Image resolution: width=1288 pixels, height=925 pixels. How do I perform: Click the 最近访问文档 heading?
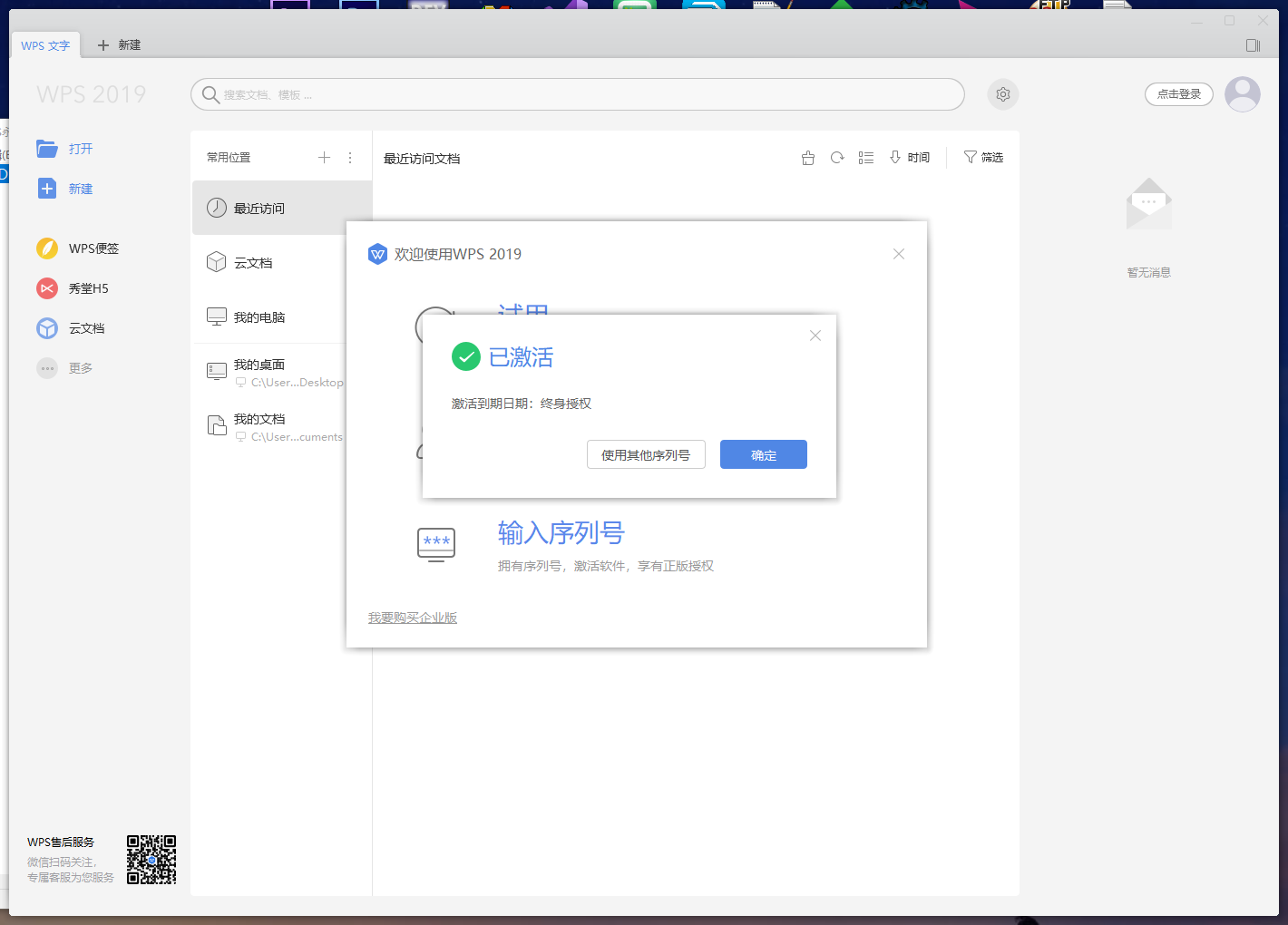(422, 159)
